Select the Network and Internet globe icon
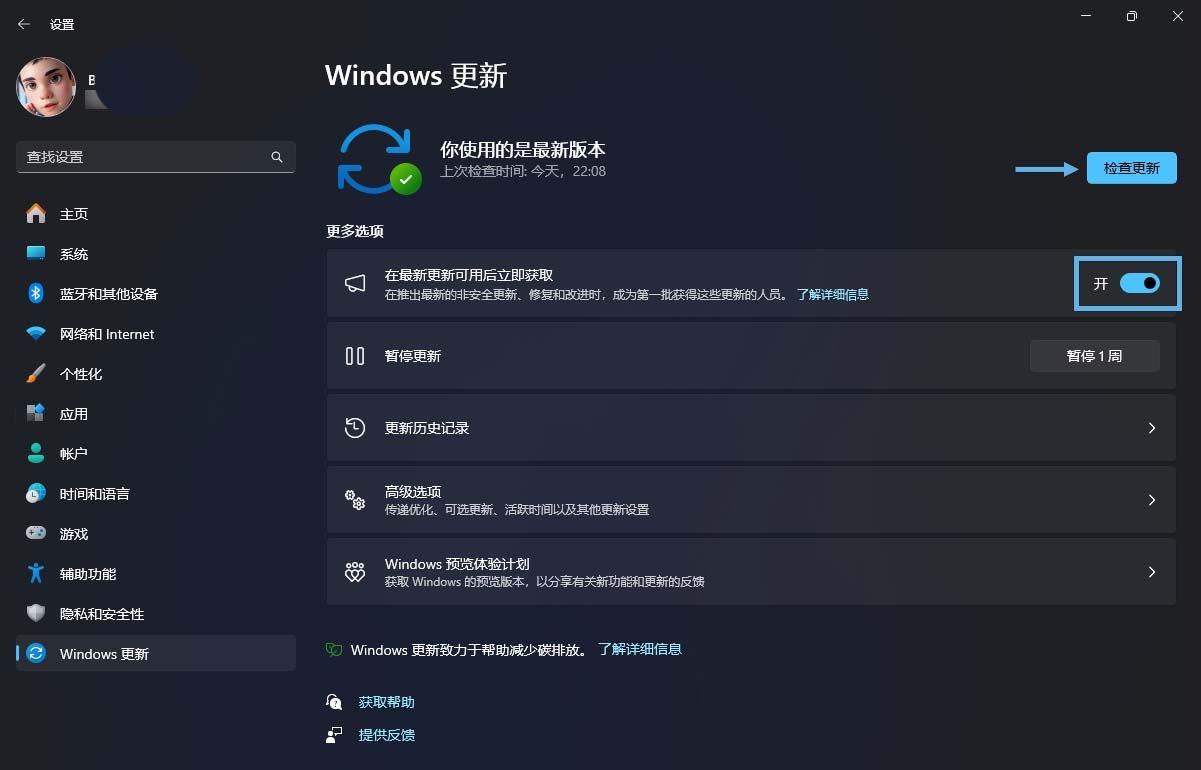 point(34,333)
